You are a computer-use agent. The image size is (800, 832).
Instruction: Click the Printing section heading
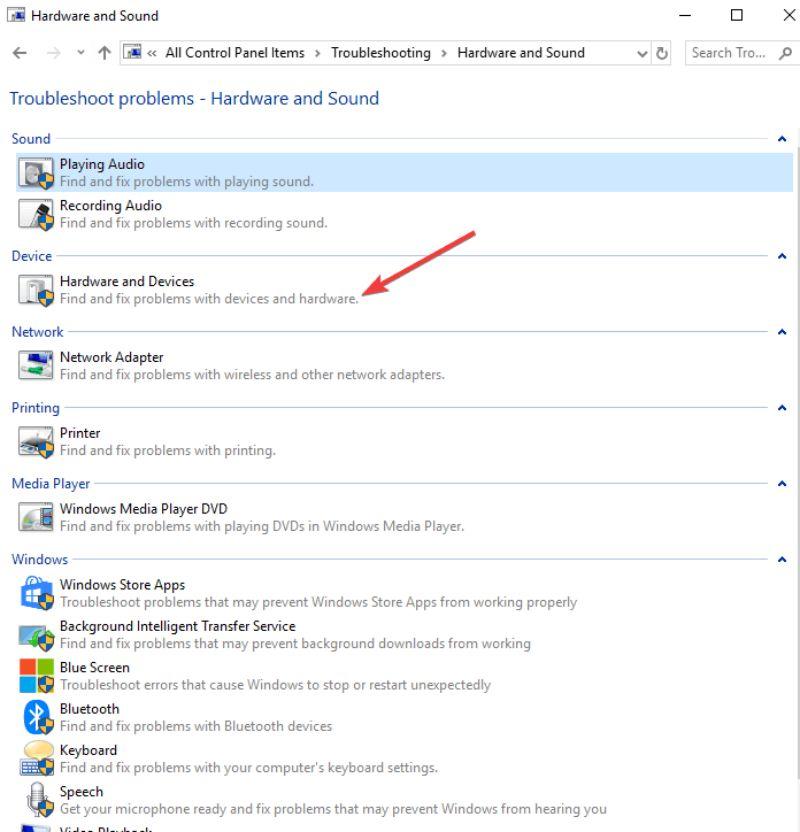point(35,408)
